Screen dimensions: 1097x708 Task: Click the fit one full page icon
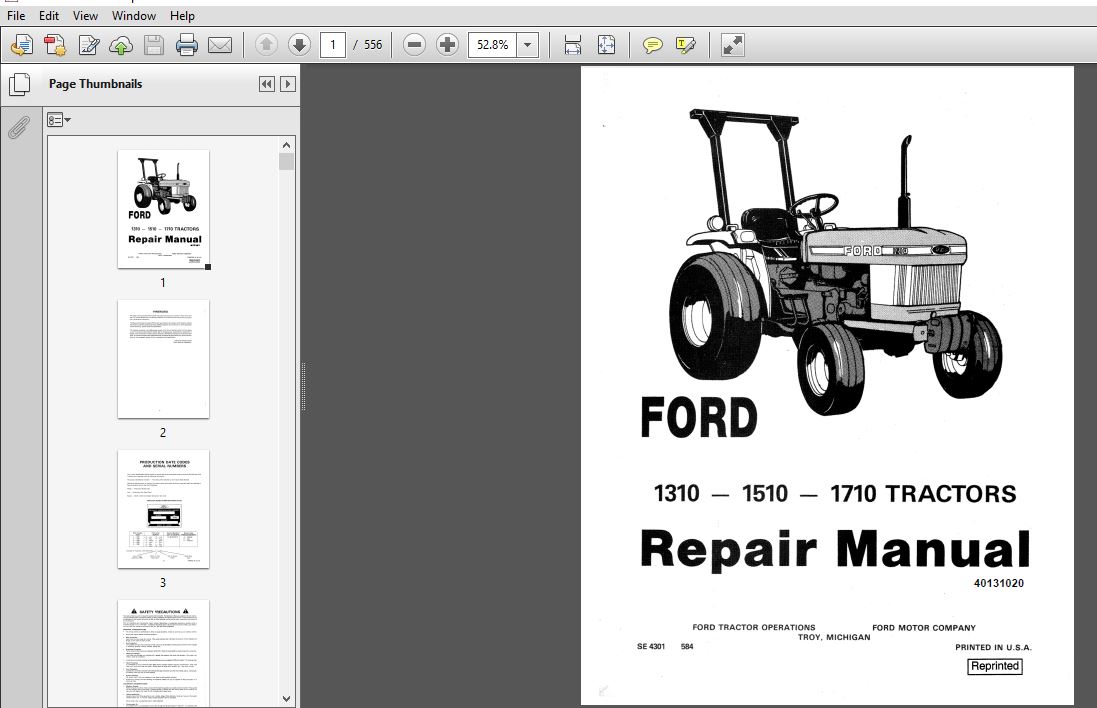(x=607, y=45)
